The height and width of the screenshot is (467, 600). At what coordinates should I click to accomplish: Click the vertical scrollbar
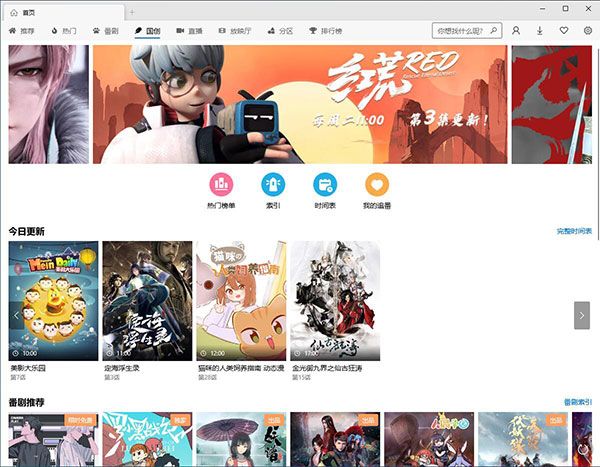(x=597, y=142)
